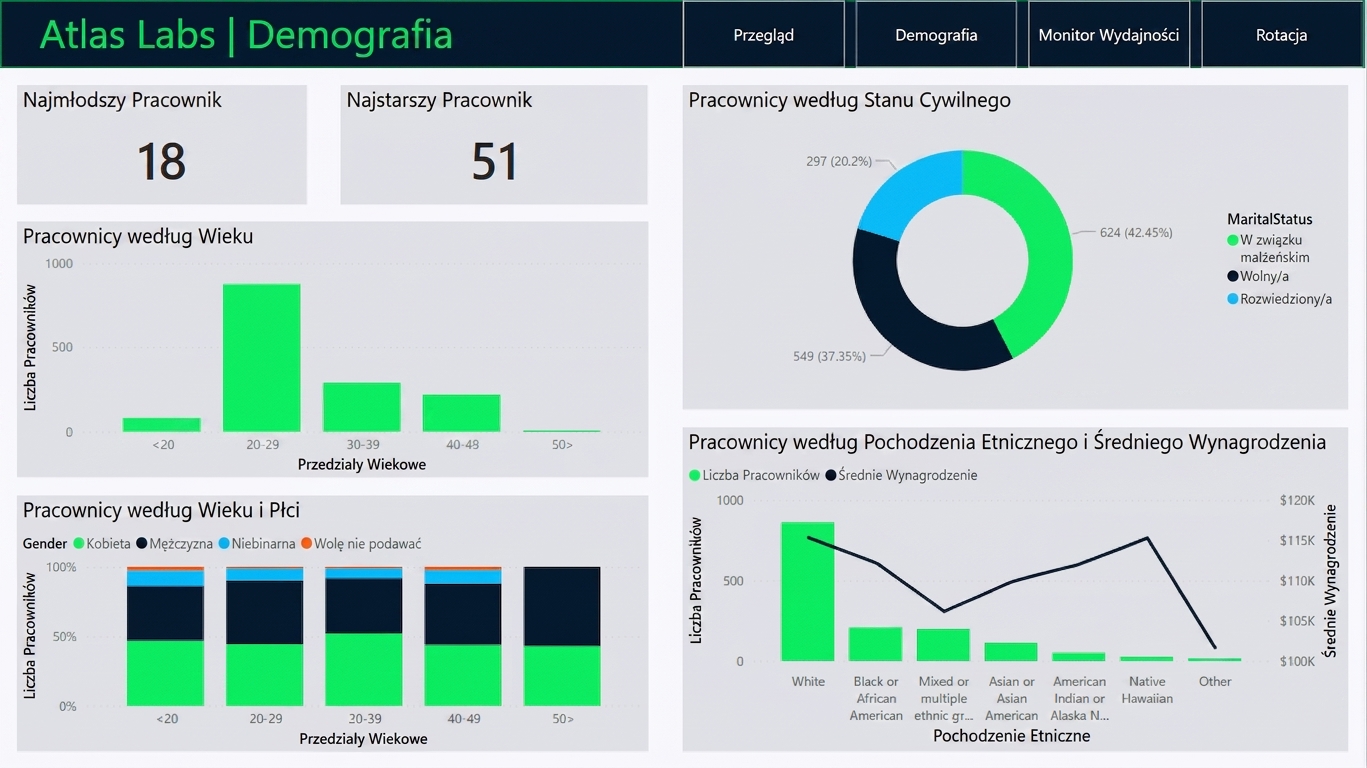The width and height of the screenshot is (1367, 768).
Task: Click the Other ethnicity axis label
Action: point(1215,681)
